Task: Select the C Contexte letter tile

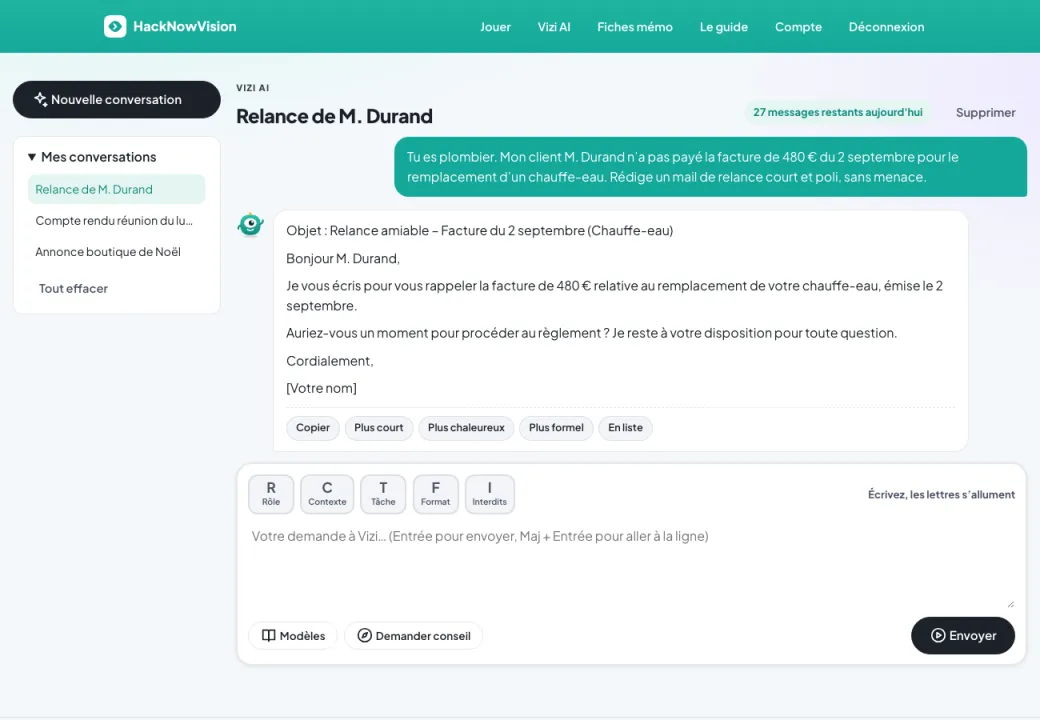Action: (327, 494)
